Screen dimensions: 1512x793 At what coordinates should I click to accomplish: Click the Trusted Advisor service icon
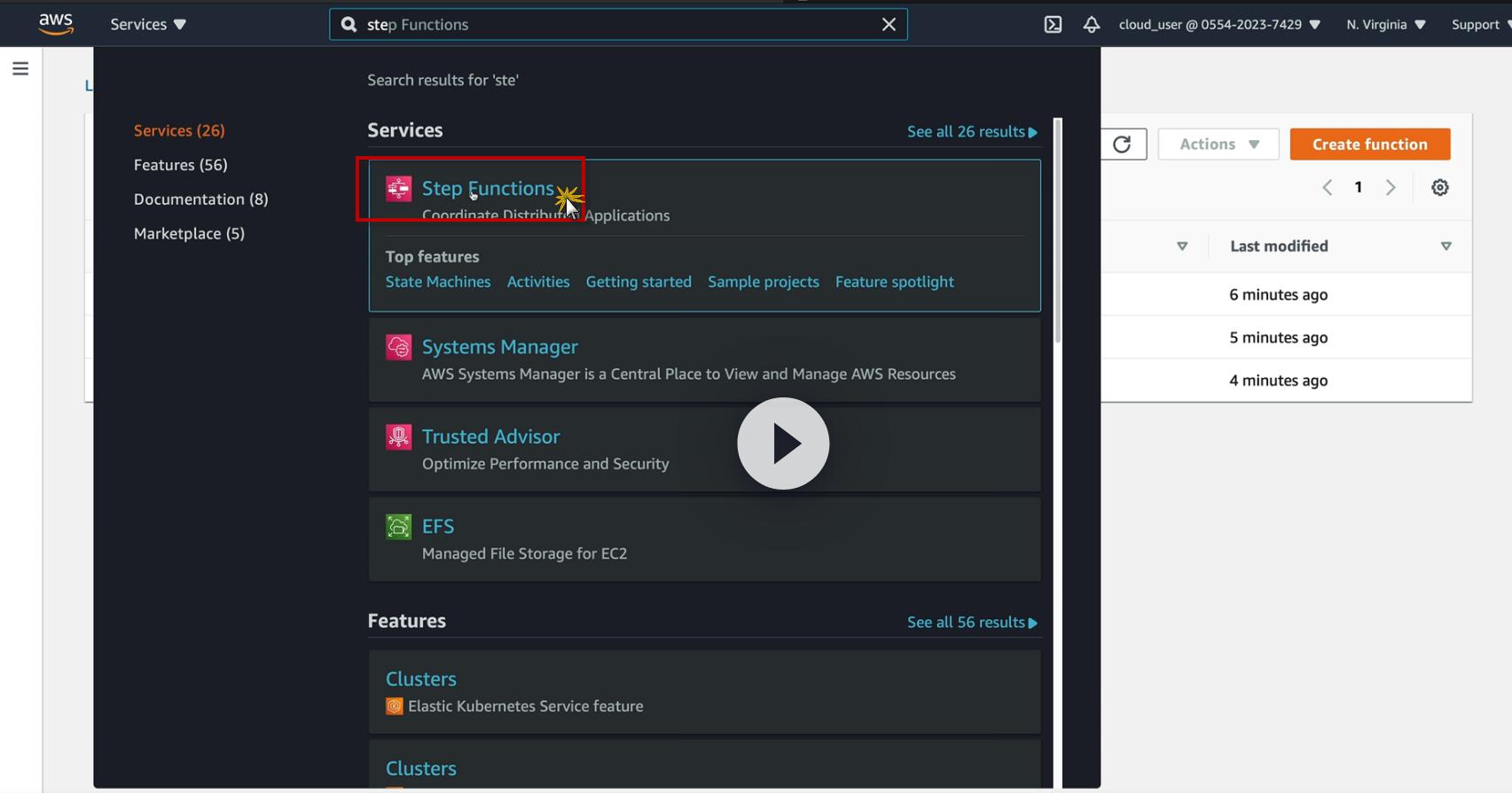(x=399, y=436)
